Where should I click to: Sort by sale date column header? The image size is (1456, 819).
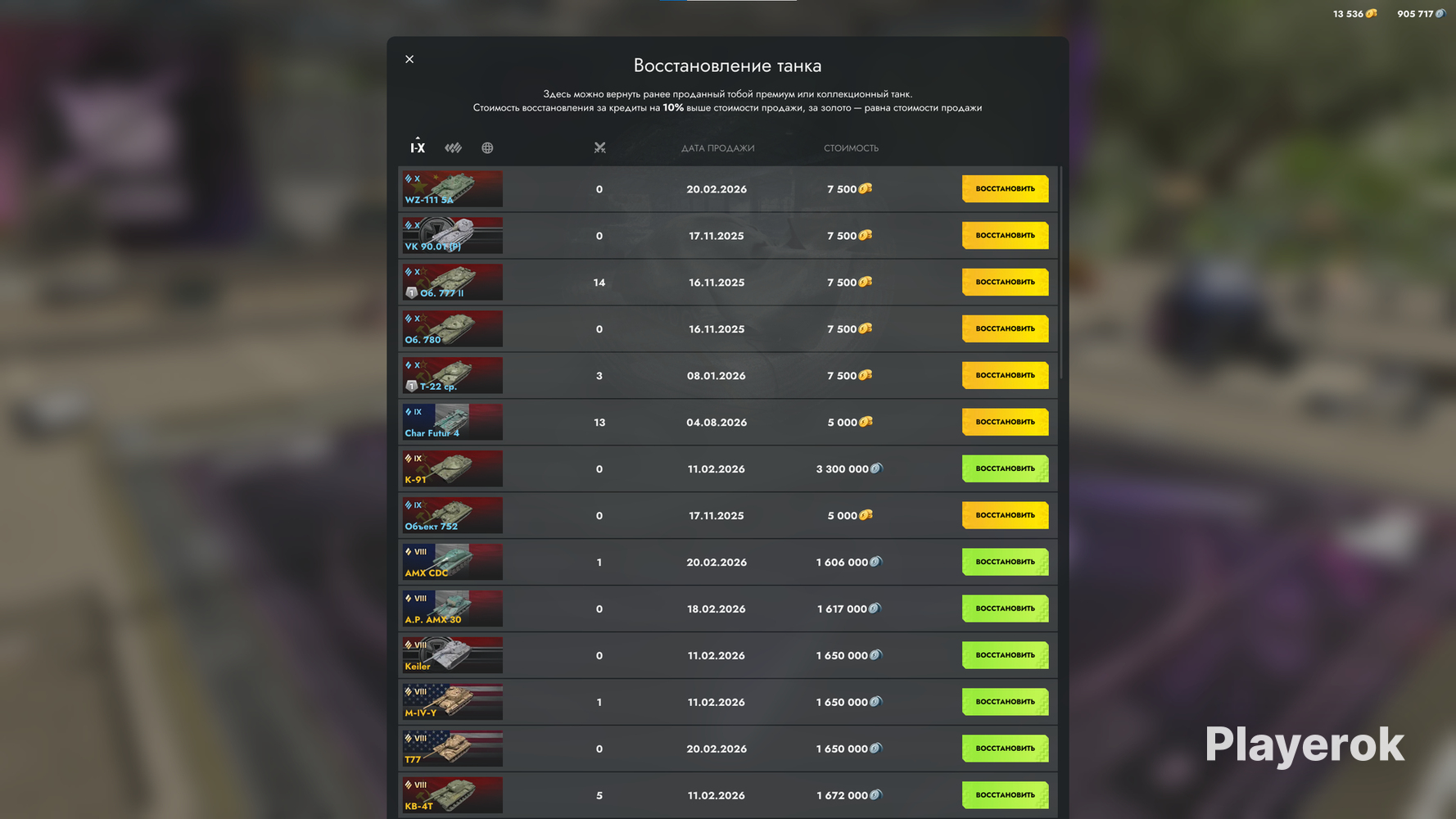pos(717,148)
